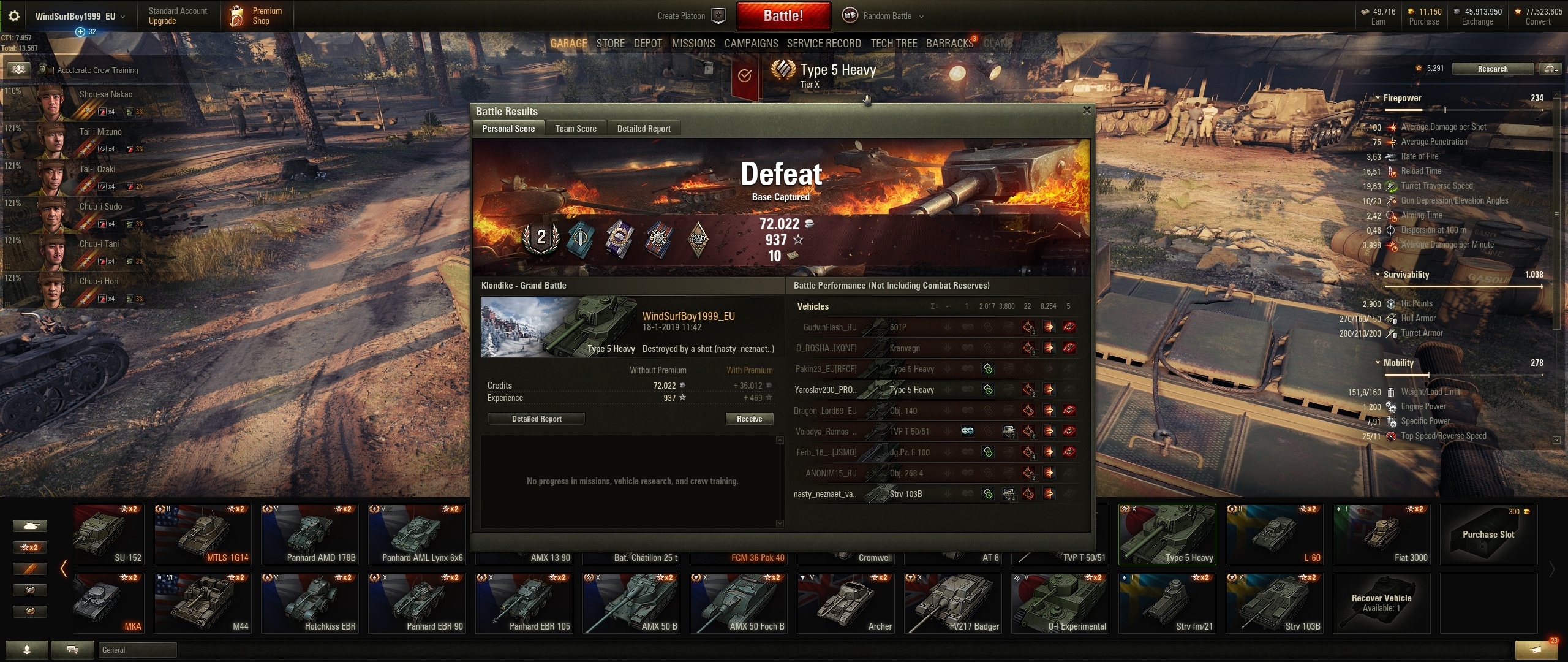Toggle the x2 bonus carousel filter
Image resolution: width=1568 pixels, height=662 pixels.
click(x=29, y=547)
